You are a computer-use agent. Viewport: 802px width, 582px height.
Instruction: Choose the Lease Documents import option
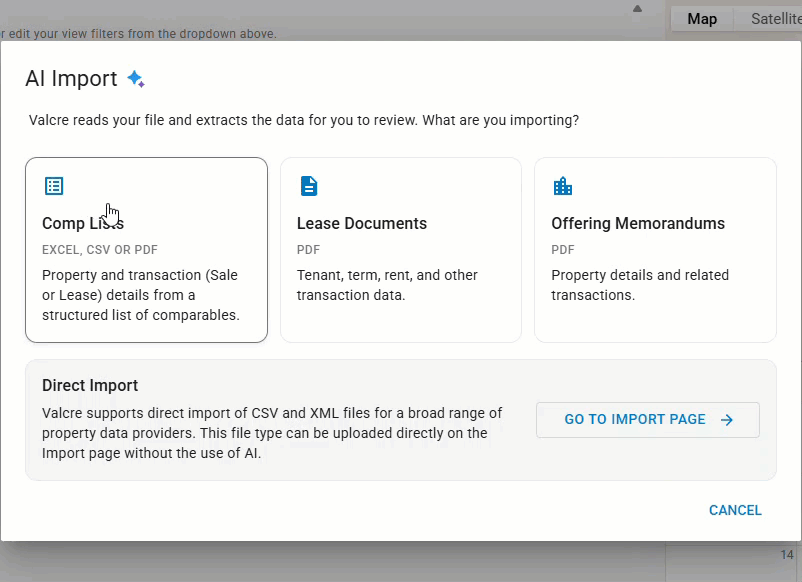401,250
